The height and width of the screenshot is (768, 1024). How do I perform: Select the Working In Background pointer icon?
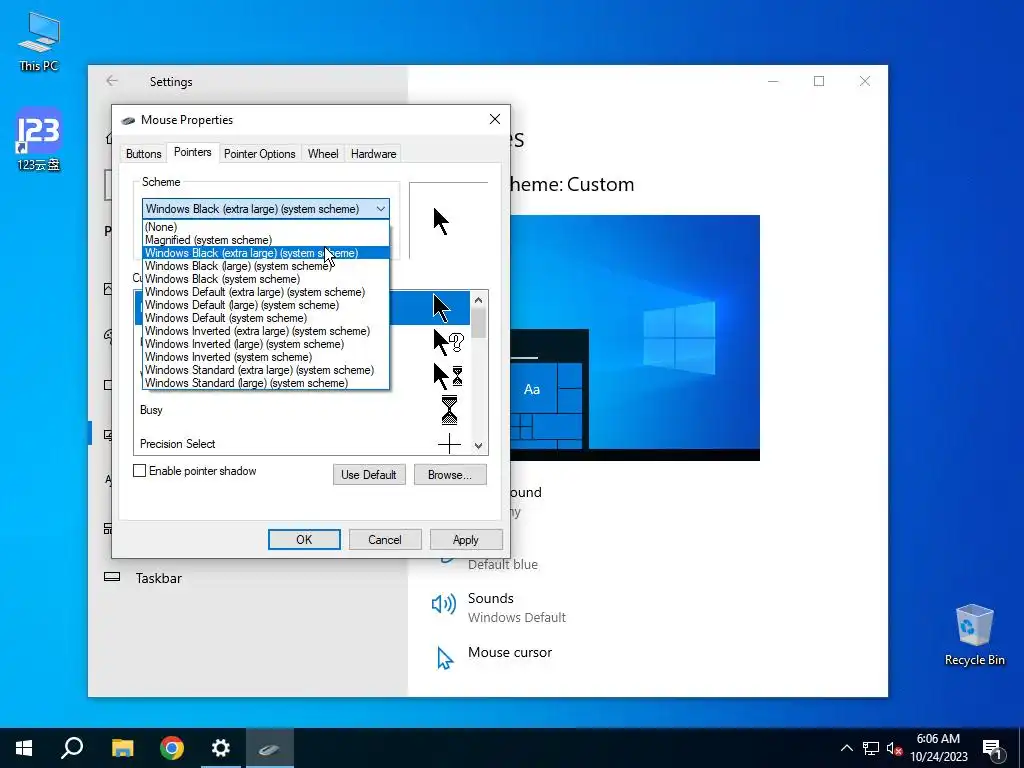(x=449, y=376)
